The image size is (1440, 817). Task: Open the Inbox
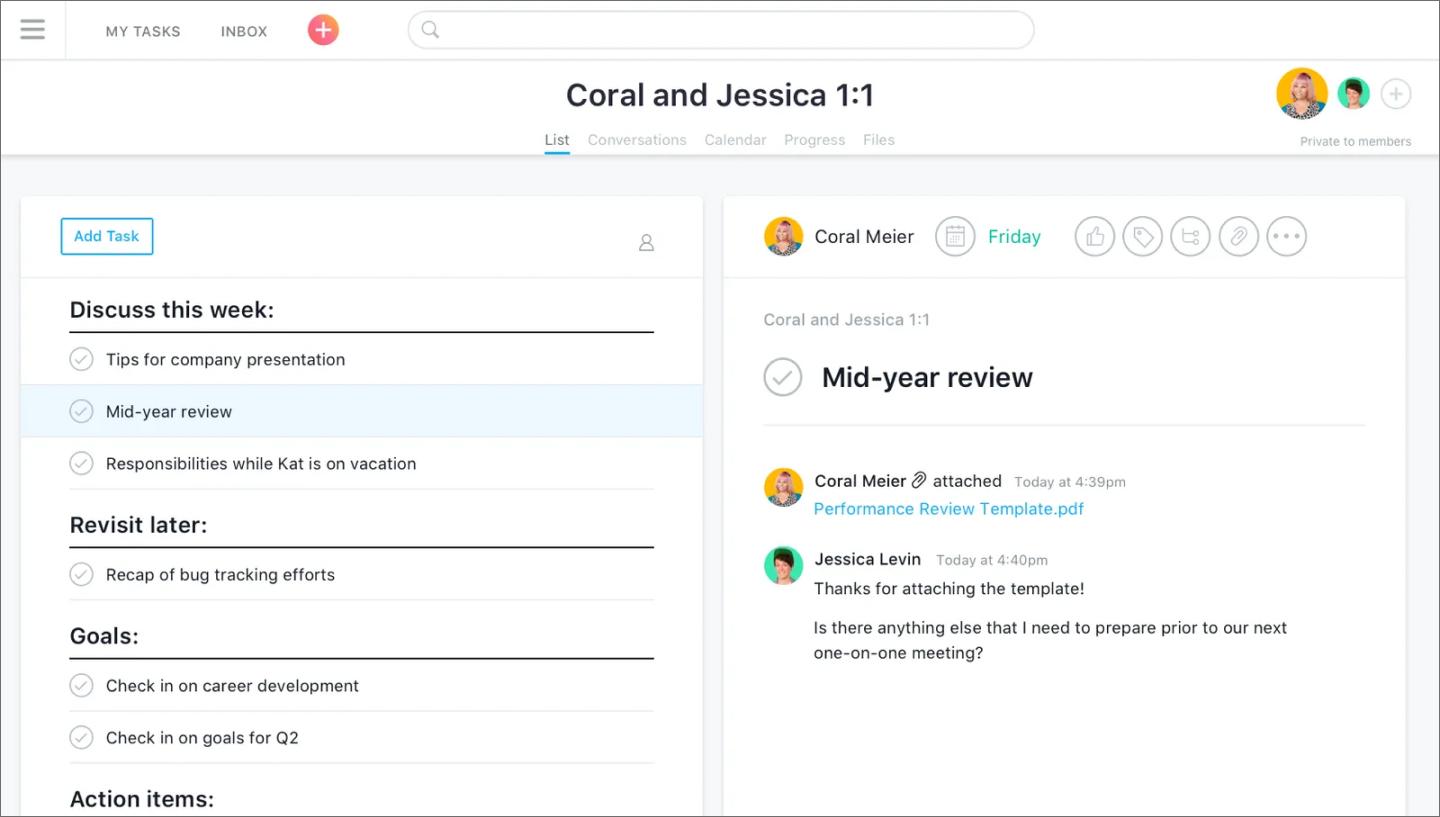(x=244, y=31)
